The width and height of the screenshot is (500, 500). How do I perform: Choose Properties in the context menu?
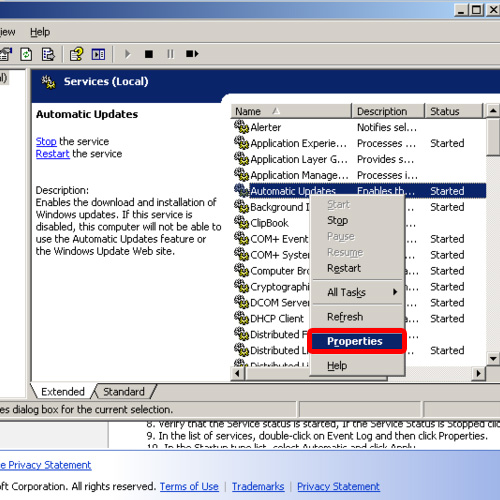(357, 341)
